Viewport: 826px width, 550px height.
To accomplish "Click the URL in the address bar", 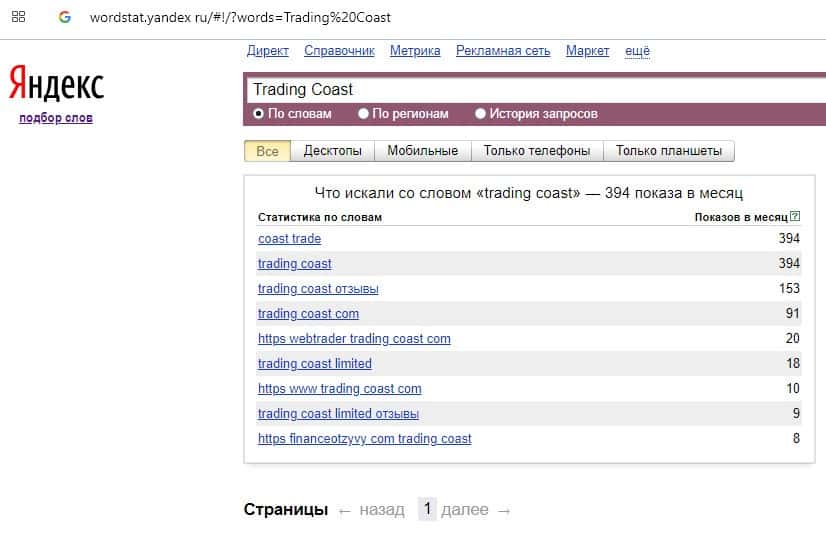I will tap(240, 17).
